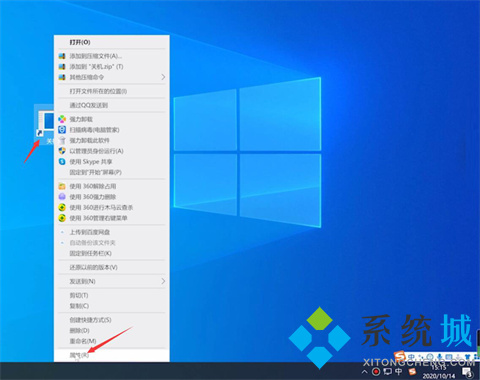480x380 pixels.
Task: Choose 固定到"开始"屏幕(P)
Action: (112, 172)
